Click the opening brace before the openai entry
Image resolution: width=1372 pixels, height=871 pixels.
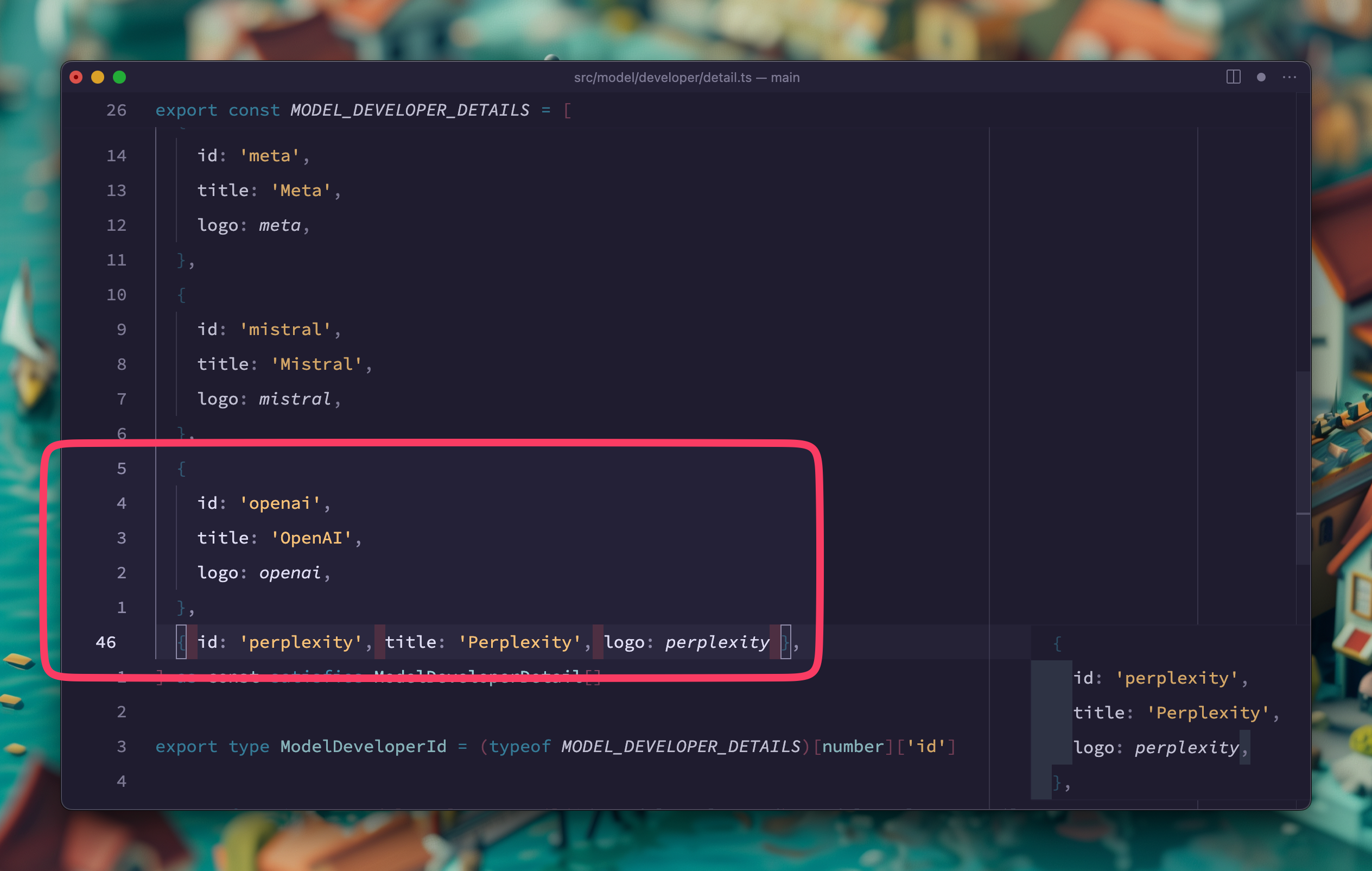tap(181, 469)
